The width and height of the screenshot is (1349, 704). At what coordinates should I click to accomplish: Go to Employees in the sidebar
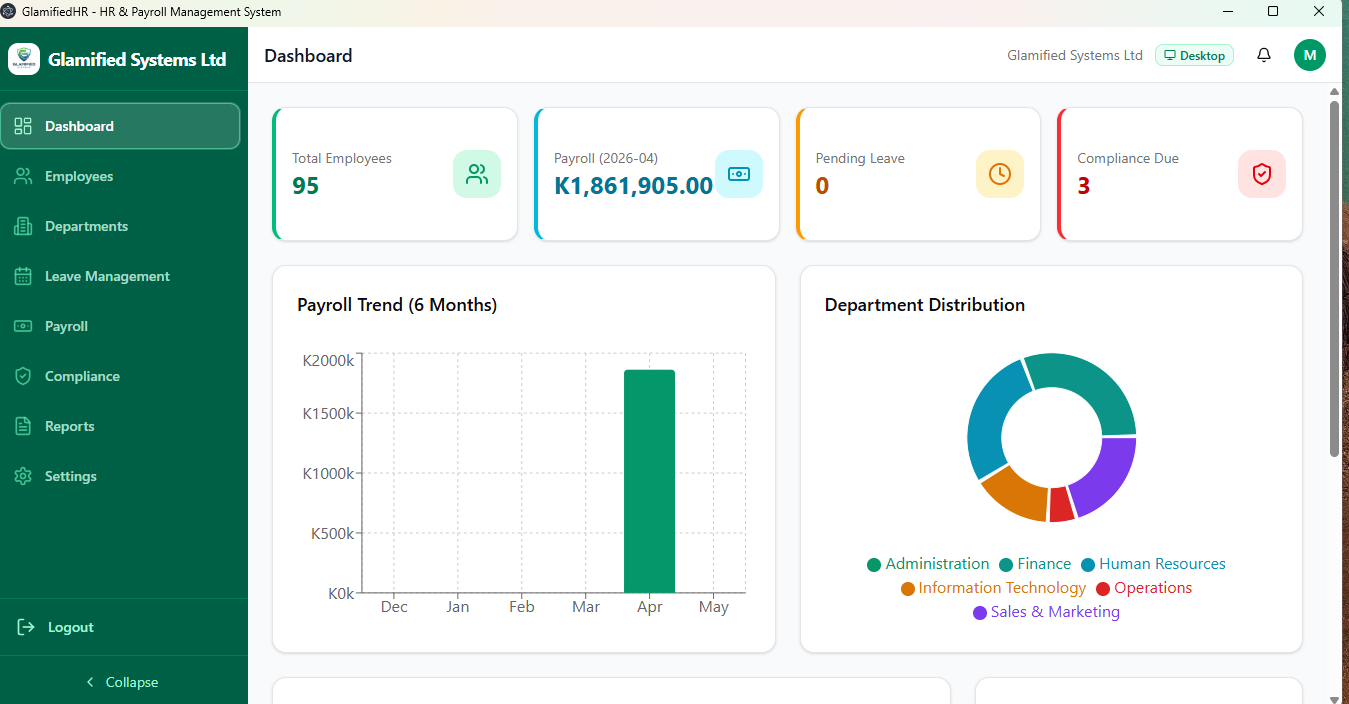click(120, 176)
